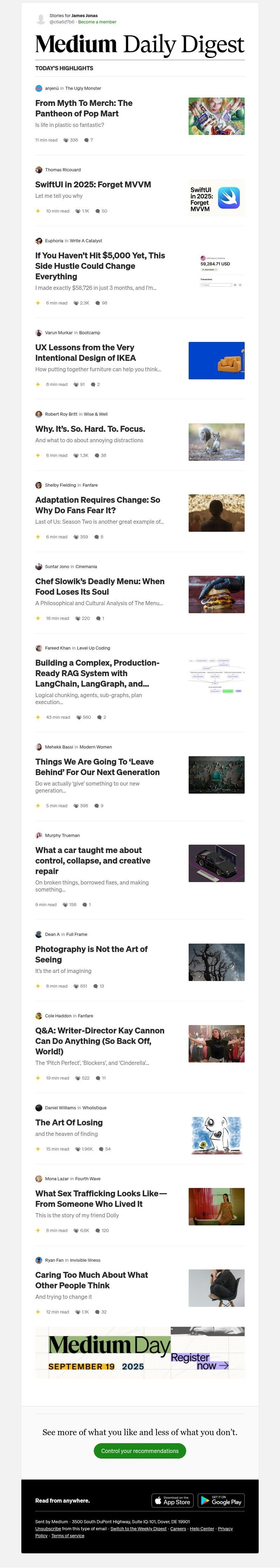Open the Level Up Coding publication link
The height and width of the screenshot is (1568, 280).
tap(93, 648)
